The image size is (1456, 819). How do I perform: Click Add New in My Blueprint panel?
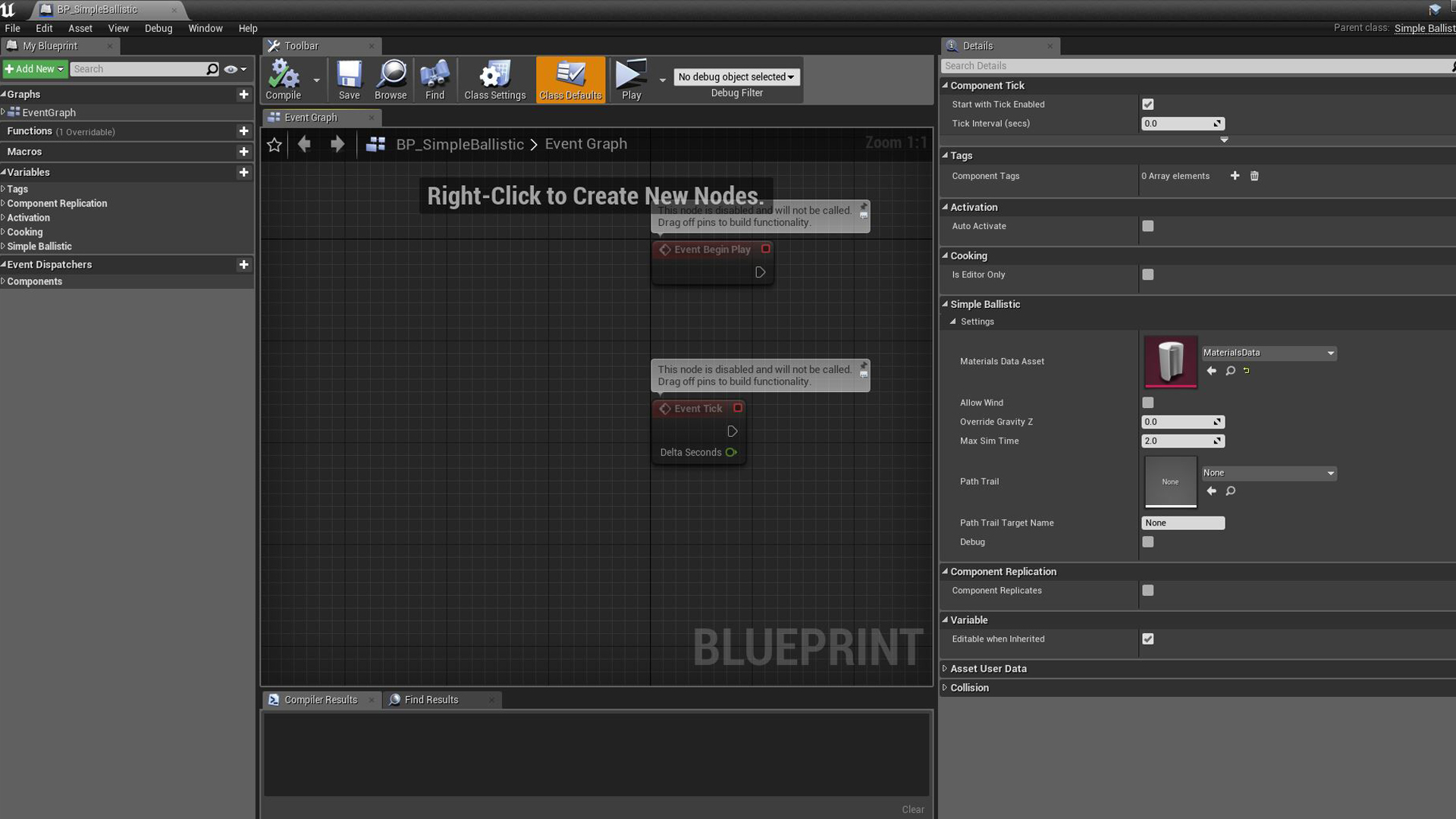pos(32,68)
